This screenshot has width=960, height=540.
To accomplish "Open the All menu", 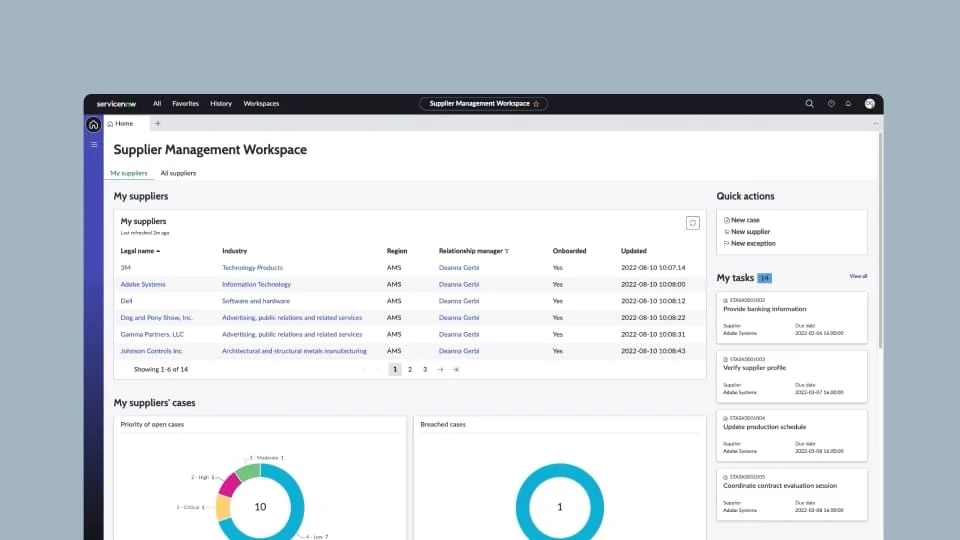I will [157, 103].
